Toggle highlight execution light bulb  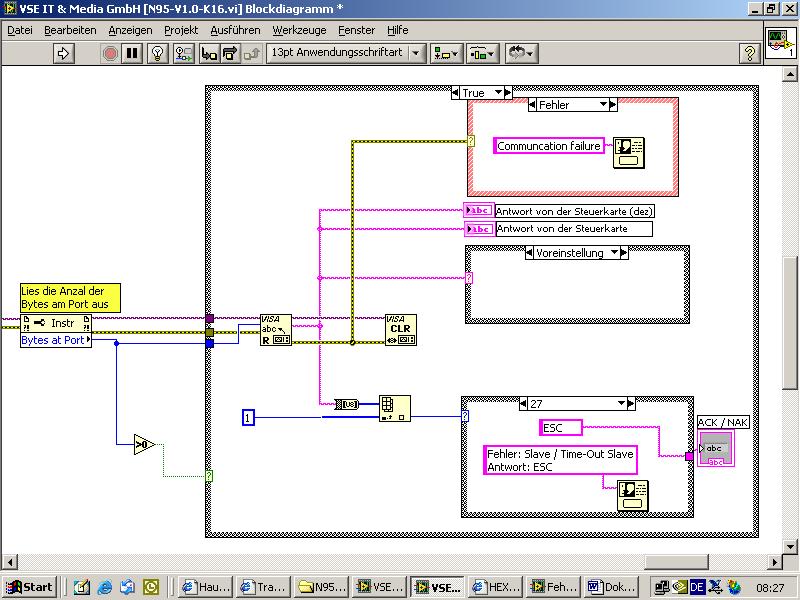click(158, 53)
